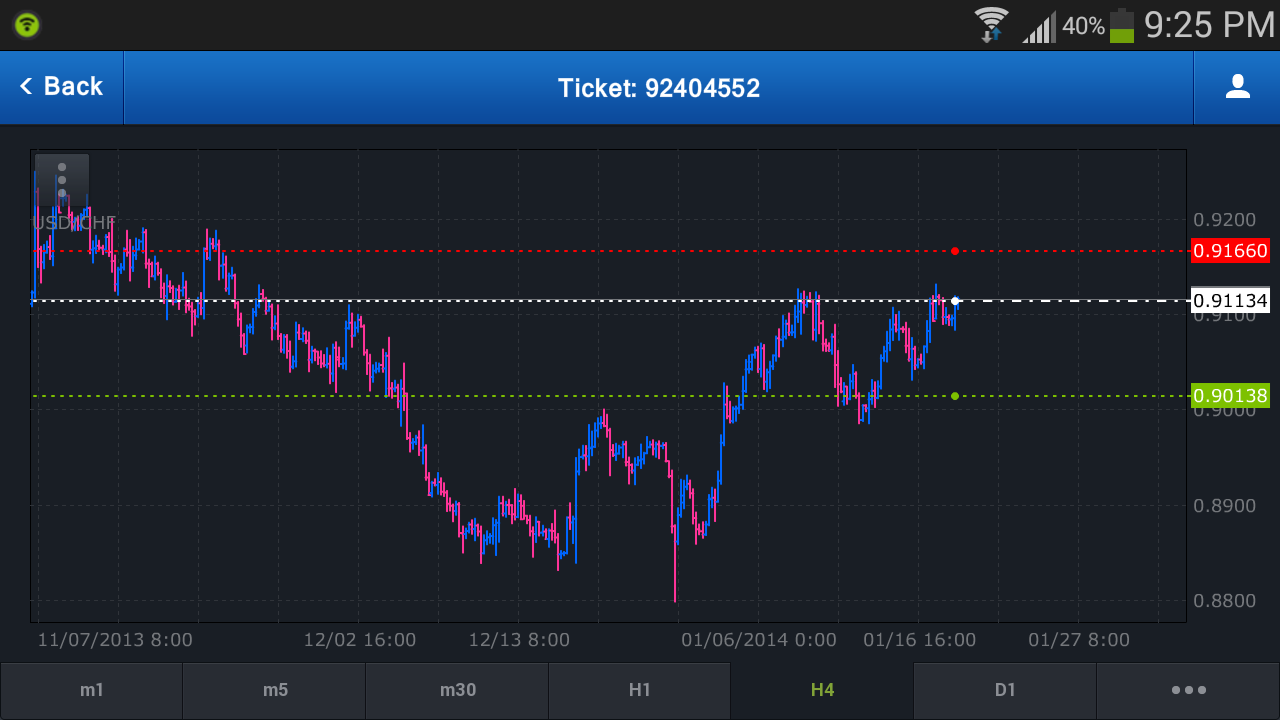Switch chart to D1 timeframe
The image size is (1280, 720).
click(1005, 690)
